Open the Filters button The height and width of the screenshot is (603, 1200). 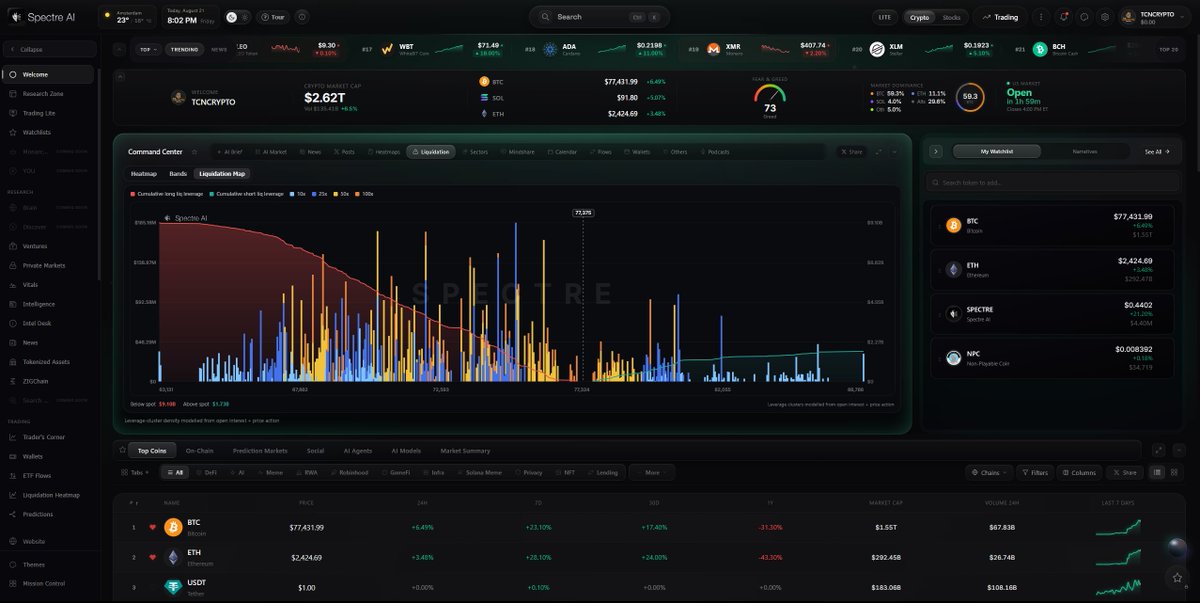(1035, 472)
